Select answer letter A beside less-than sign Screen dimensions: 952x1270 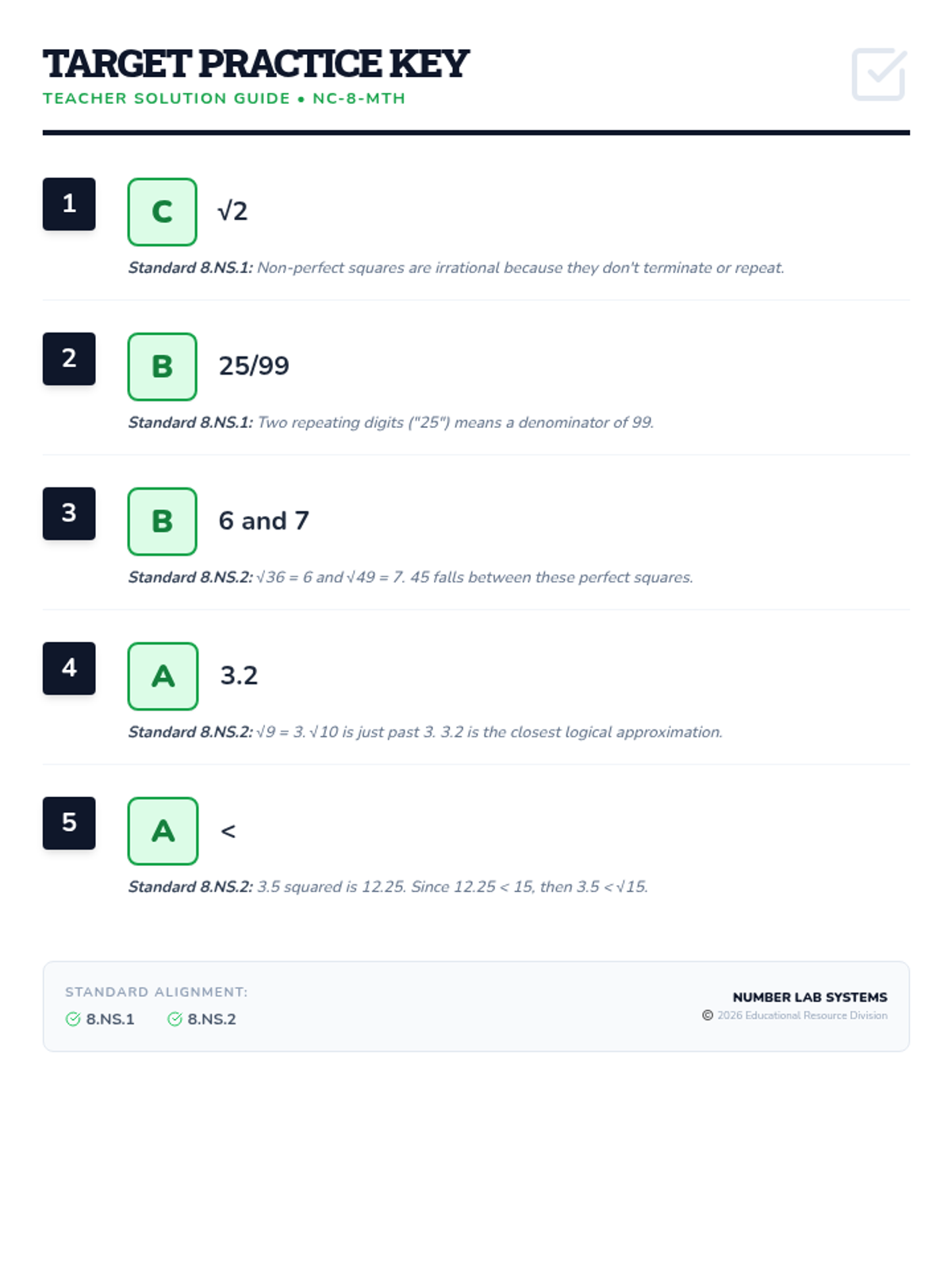coord(163,831)
